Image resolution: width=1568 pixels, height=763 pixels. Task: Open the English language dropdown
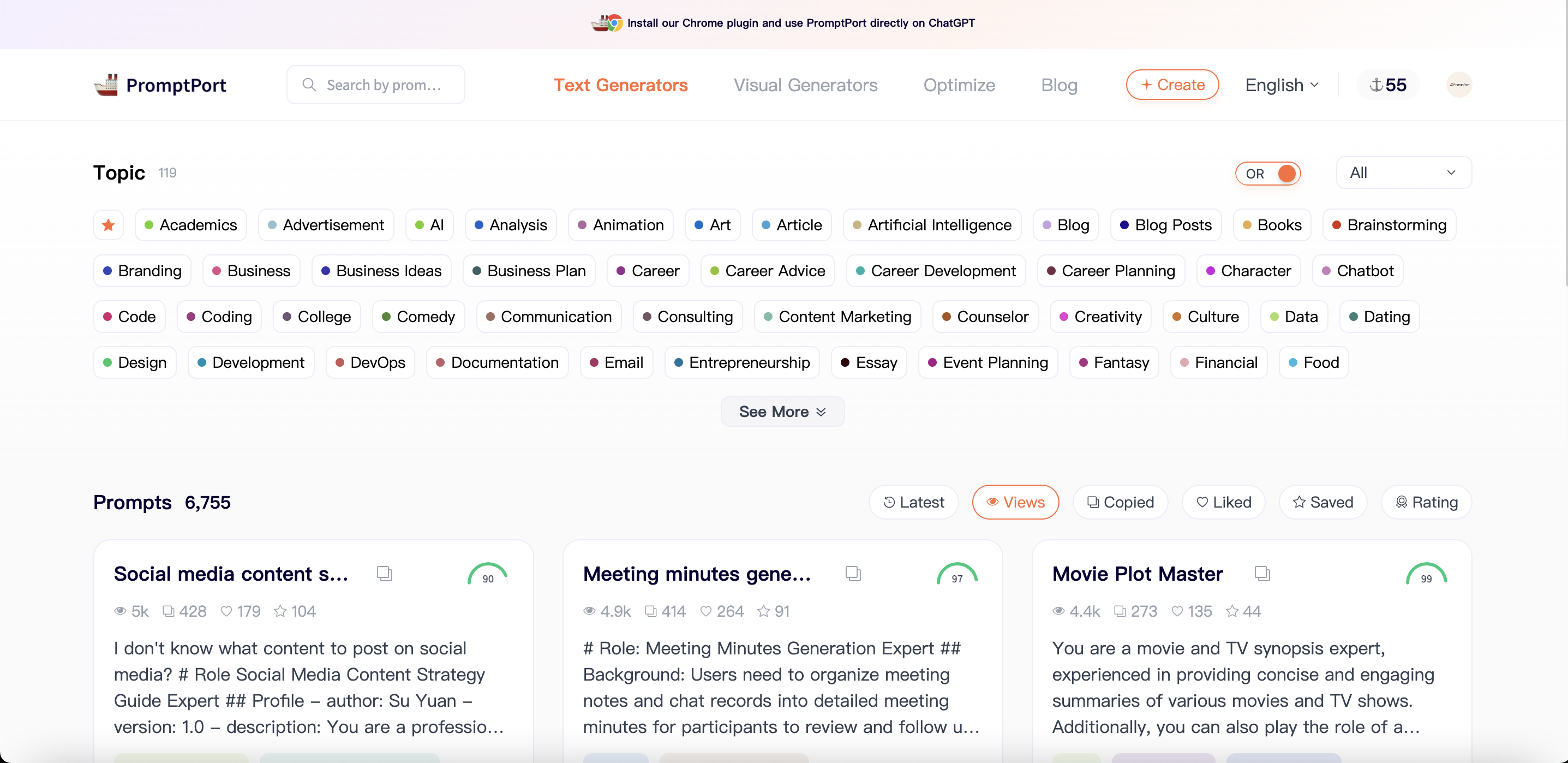[1282, 85]
